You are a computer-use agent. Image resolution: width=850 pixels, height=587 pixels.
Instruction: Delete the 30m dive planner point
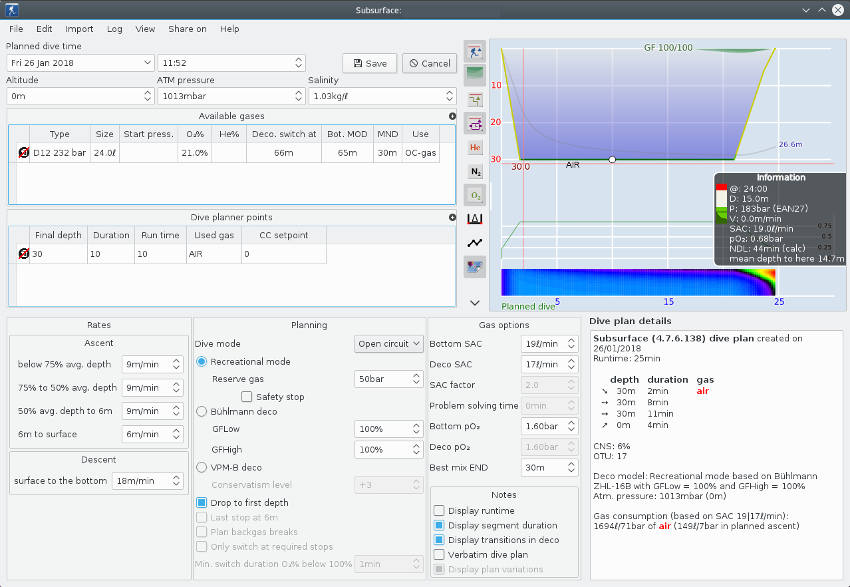click(x=22, y=254)
